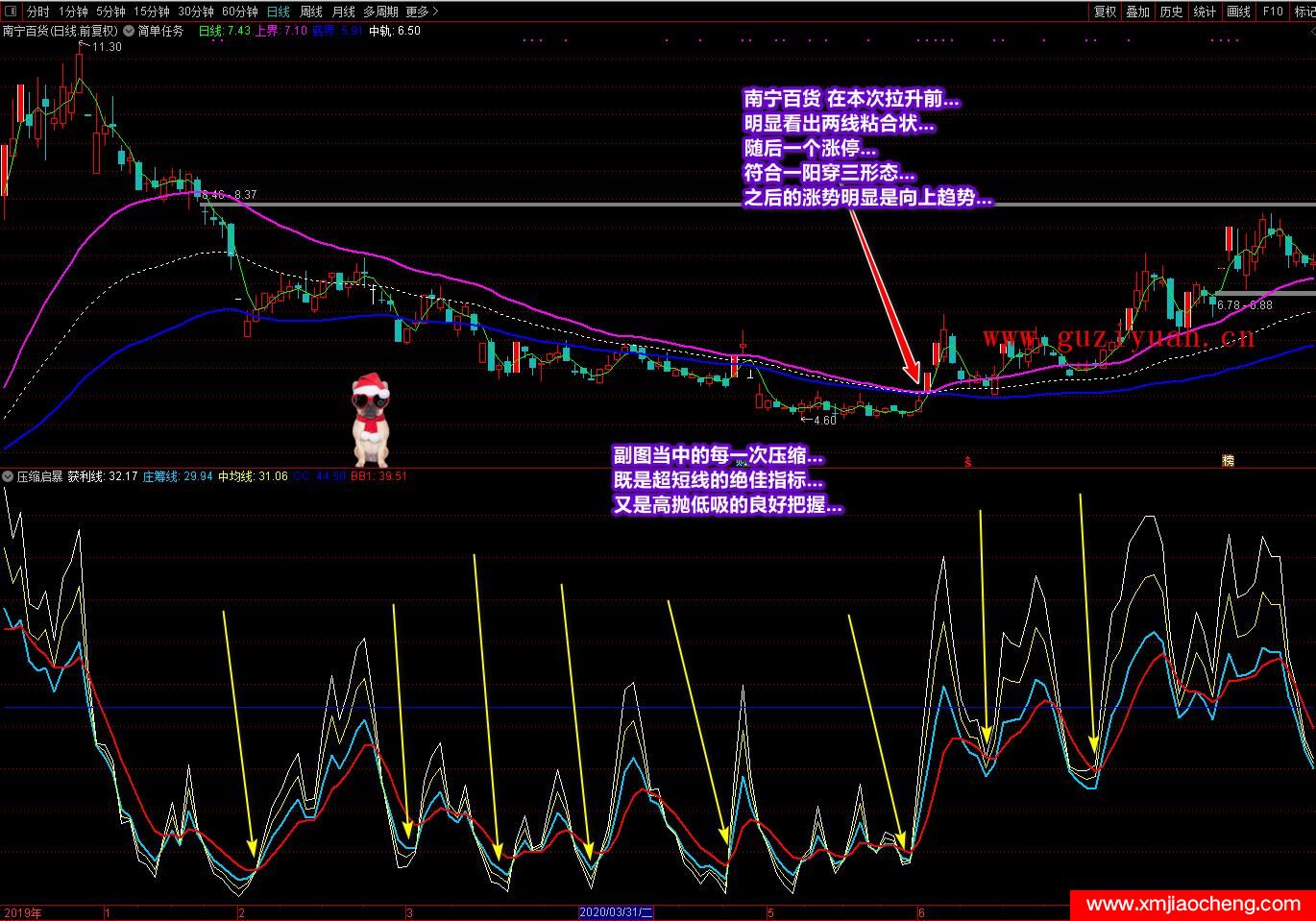Open the 统计 statistics tool
This screenshot has width=1316, height=921.
point(1205,12)
